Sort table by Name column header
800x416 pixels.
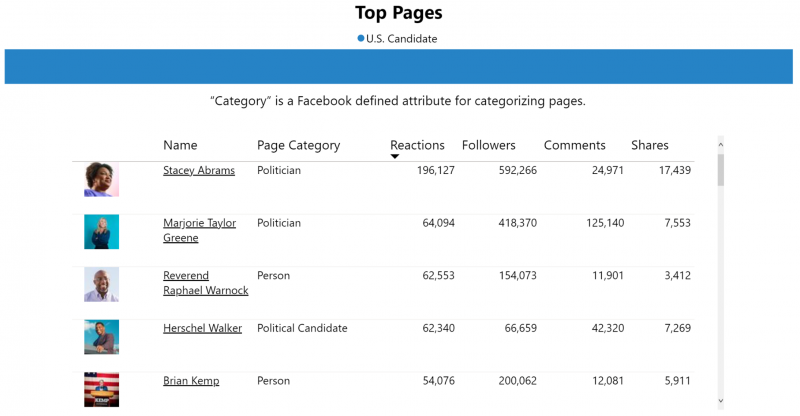point(180,145)
